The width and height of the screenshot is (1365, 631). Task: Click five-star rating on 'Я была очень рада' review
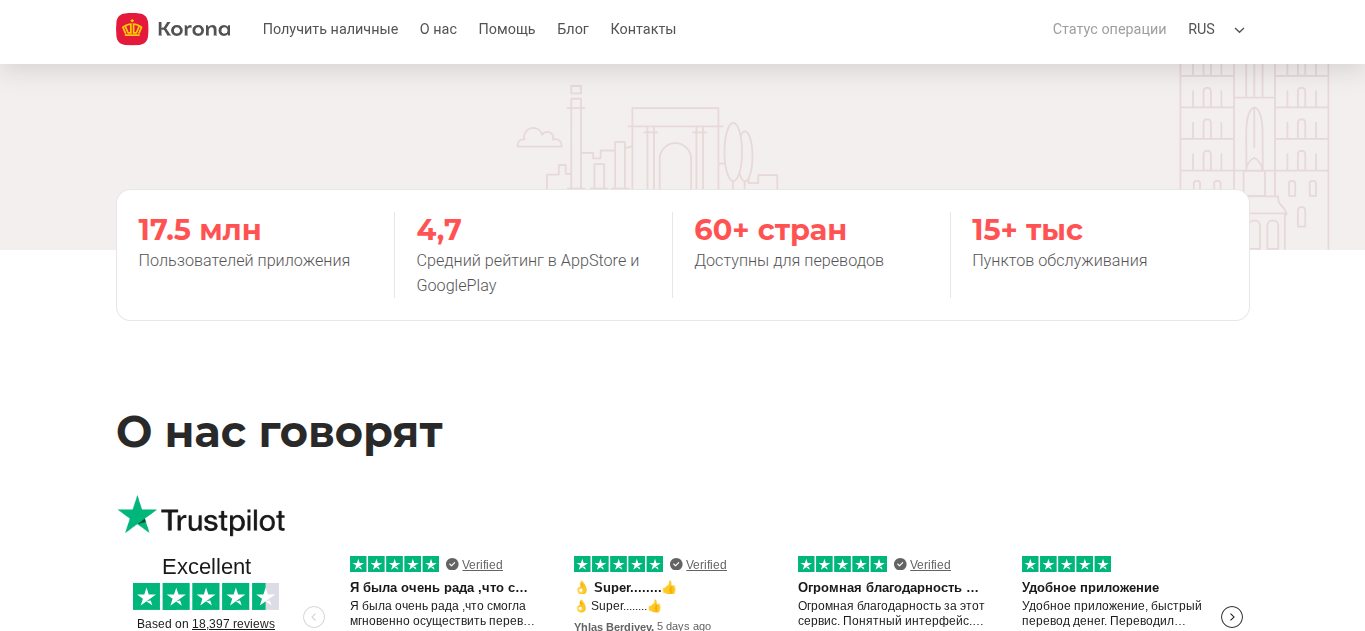click(394, 564)
